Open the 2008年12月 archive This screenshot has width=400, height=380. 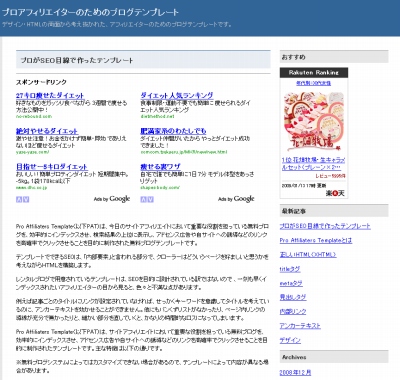tap(295, 373)
